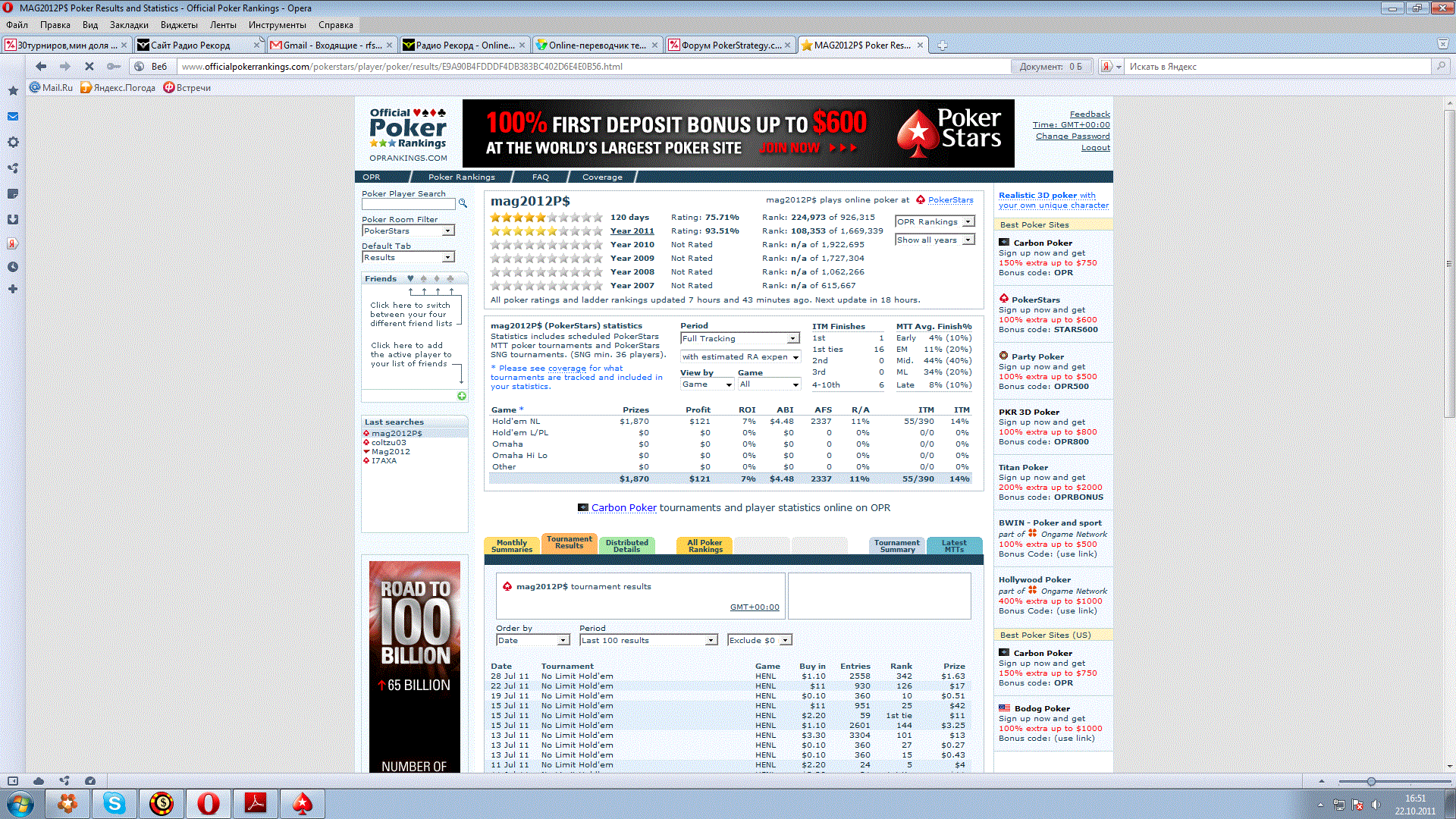Click the Opera Link cloud icon
Screen dimensions: 1456x819
tap(39, 781)
